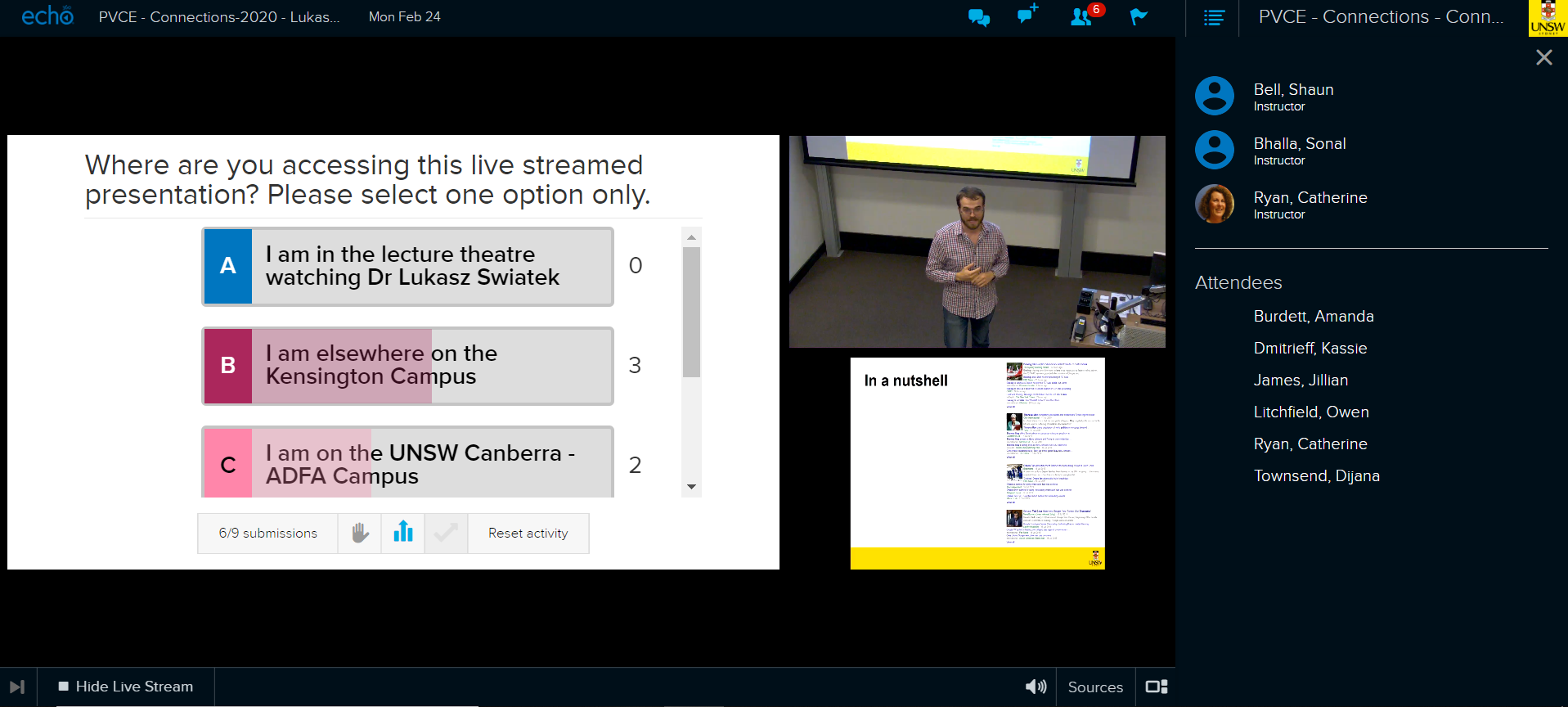The height and width of the screenshot is (707, 1568).
Task: Click the 6/9 submissions counter
Action: tap(267, 534)
